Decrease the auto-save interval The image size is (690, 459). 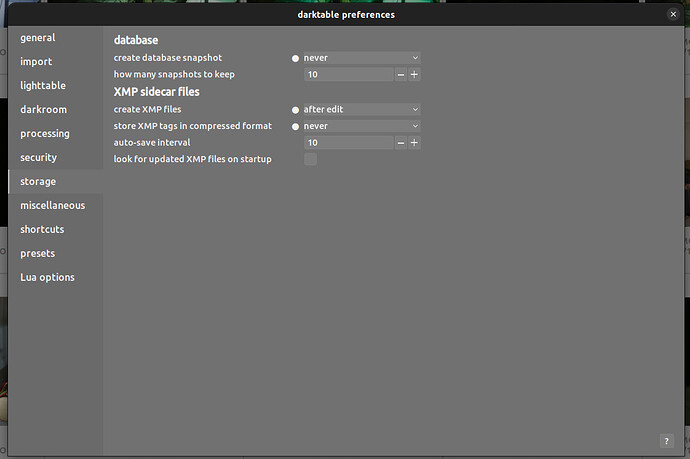pyautogui.click(x=401, y=143)
